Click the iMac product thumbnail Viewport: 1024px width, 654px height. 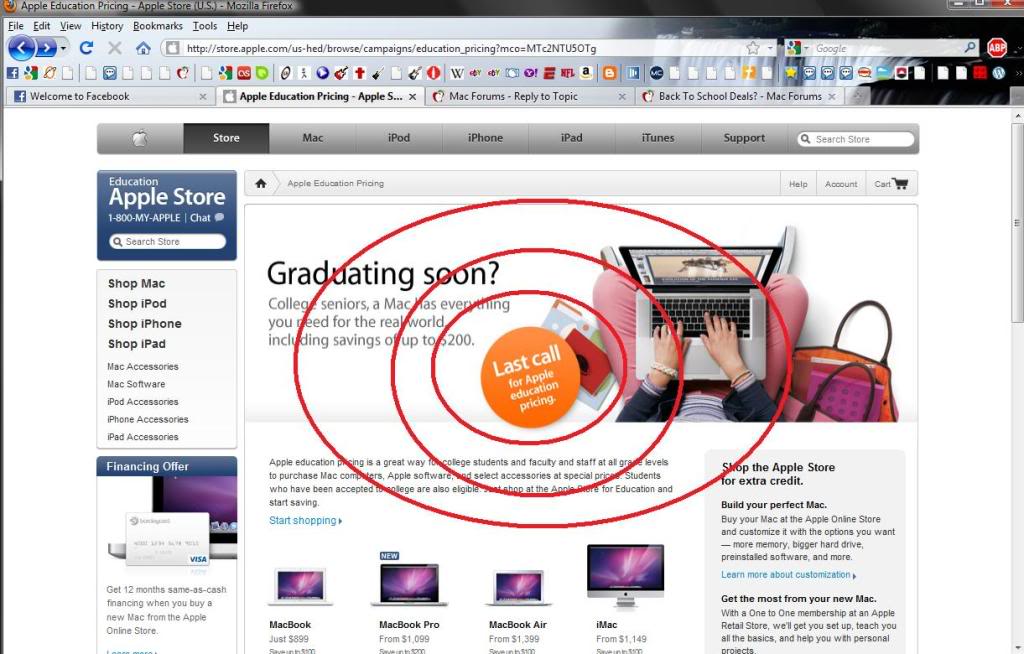click(x=625, y=576)
